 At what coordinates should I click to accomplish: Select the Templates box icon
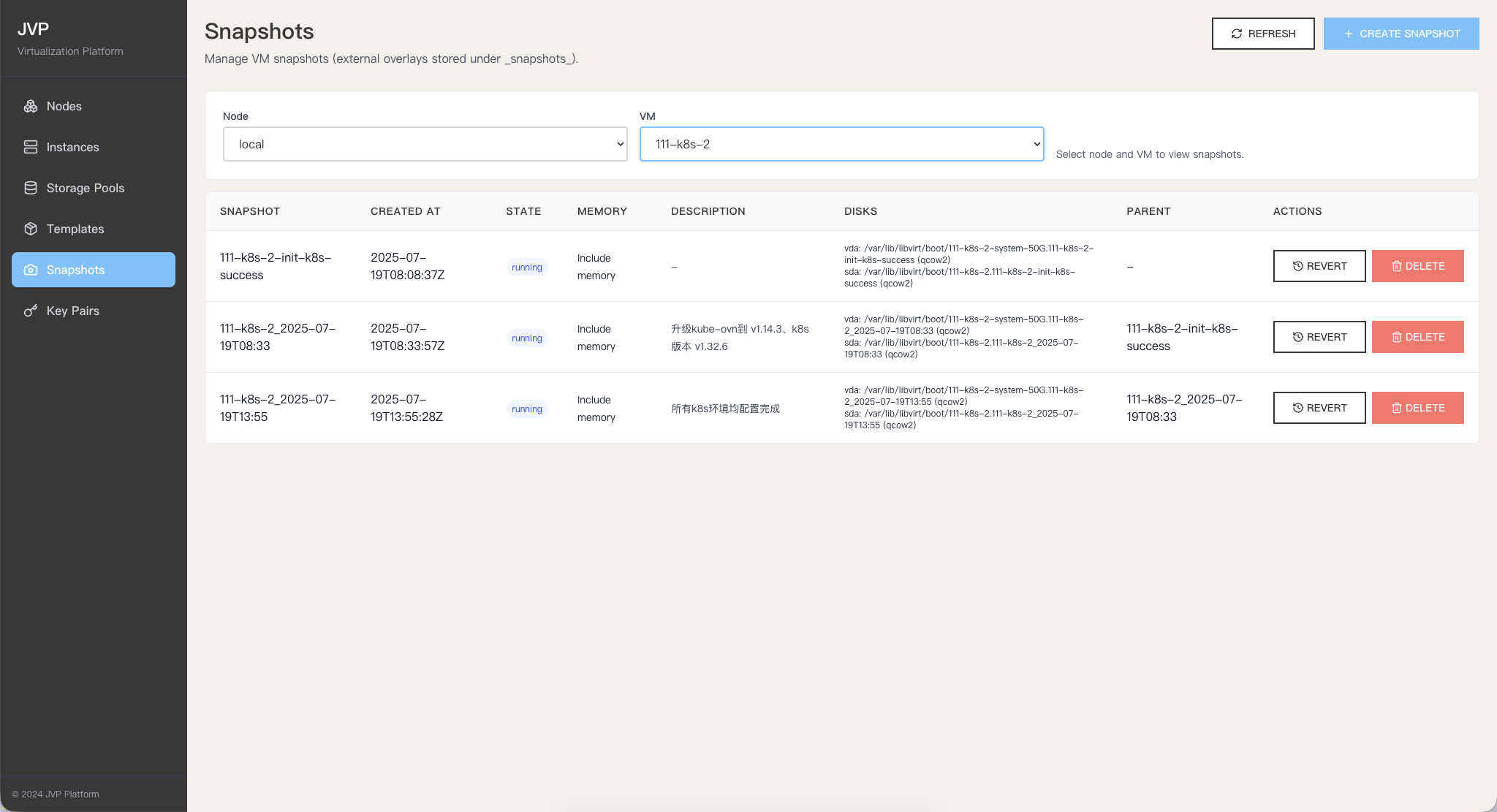31,229
